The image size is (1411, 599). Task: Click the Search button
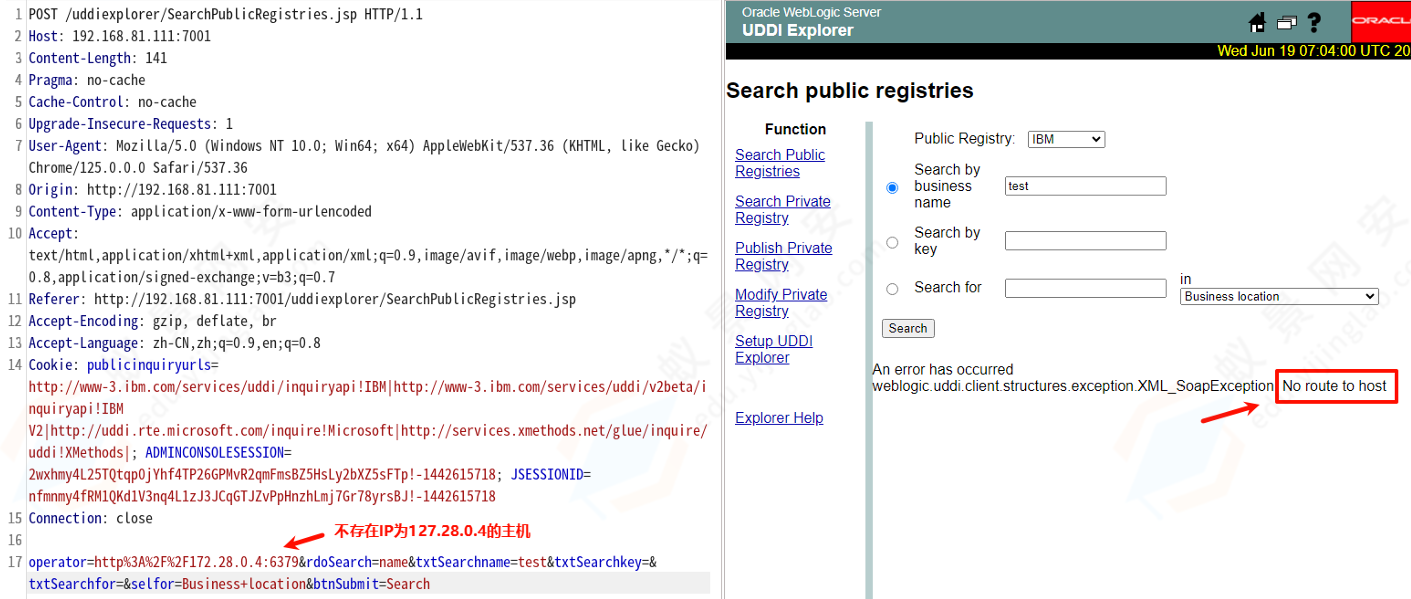[908, 328]
